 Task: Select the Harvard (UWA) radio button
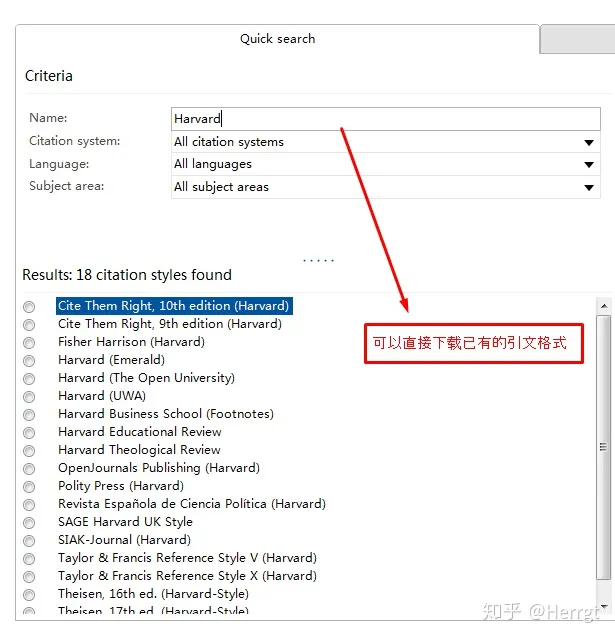(x=29, y=396)
